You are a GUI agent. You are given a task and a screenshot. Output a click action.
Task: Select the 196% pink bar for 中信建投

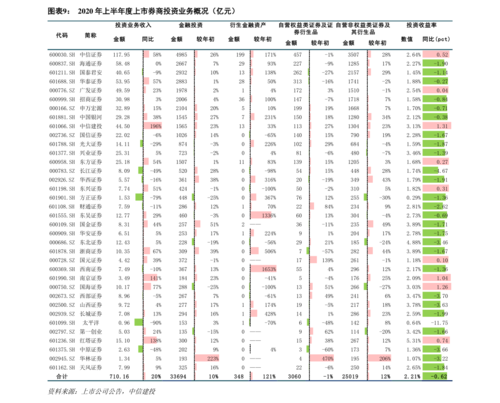153,126
